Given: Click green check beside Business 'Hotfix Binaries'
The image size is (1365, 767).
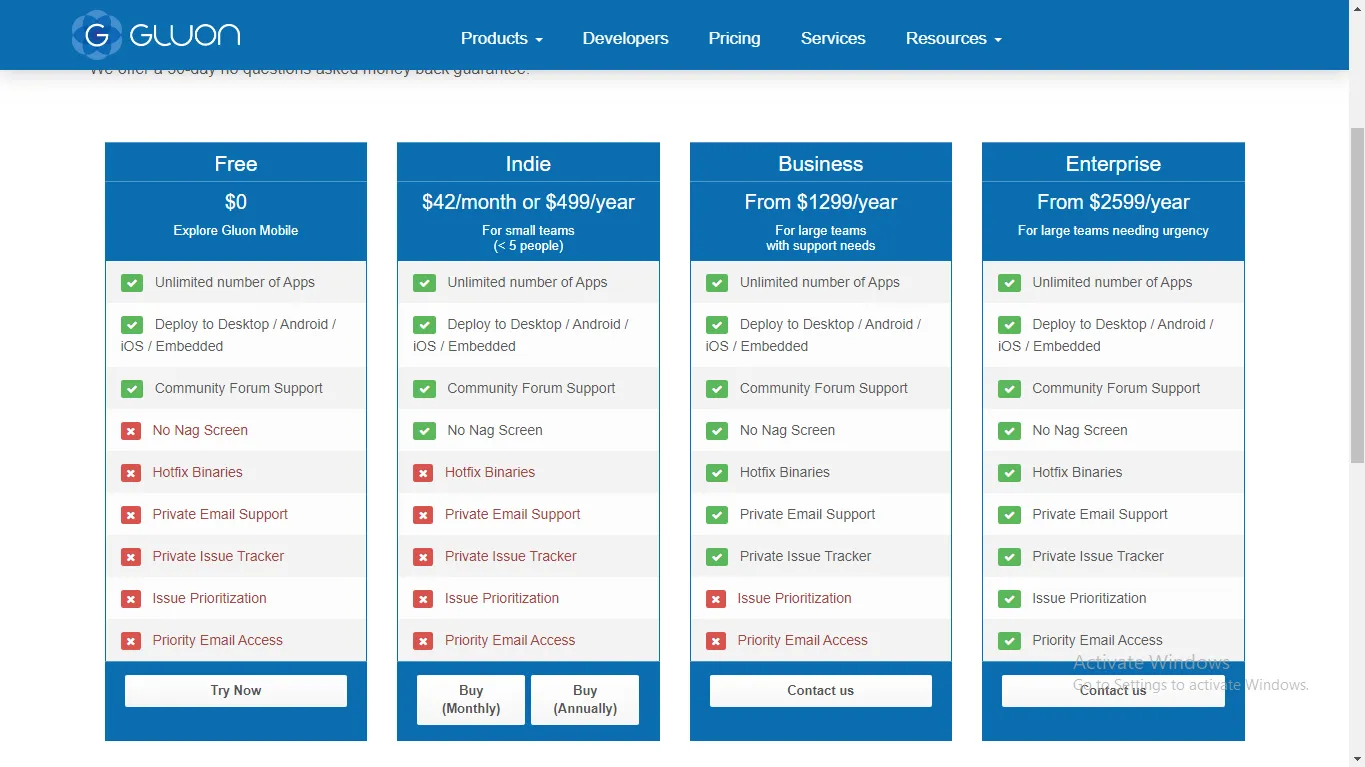Looking at the screenshot, I should (717, 473).
